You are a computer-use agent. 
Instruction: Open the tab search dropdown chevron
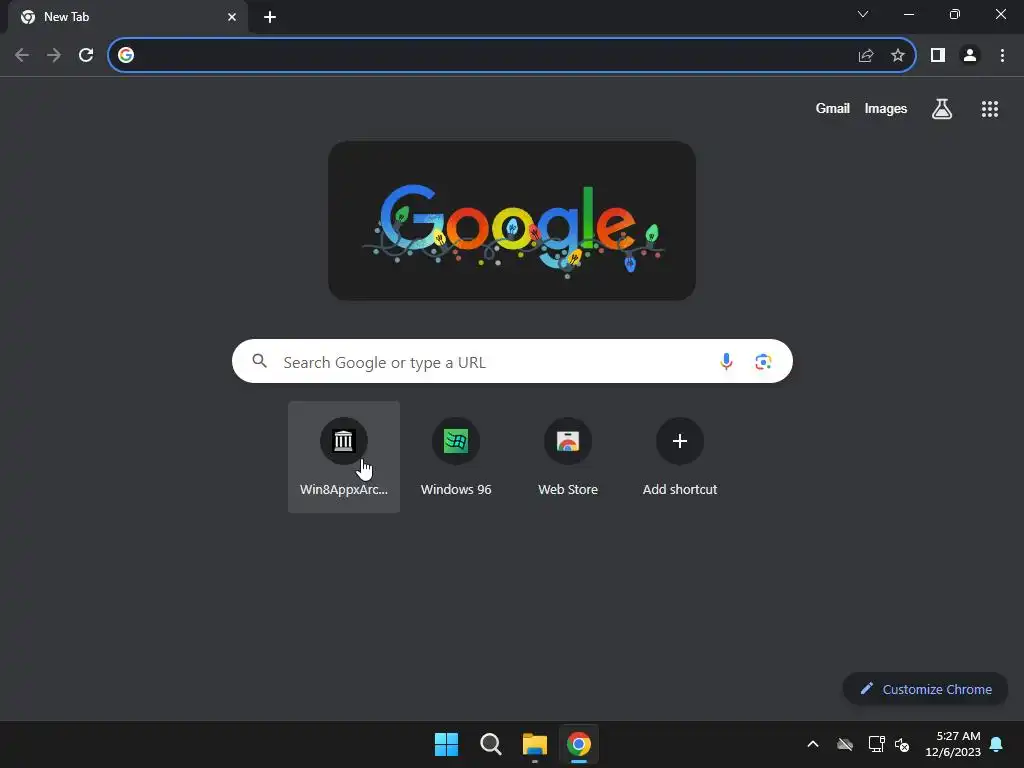(x=863, y=14)
